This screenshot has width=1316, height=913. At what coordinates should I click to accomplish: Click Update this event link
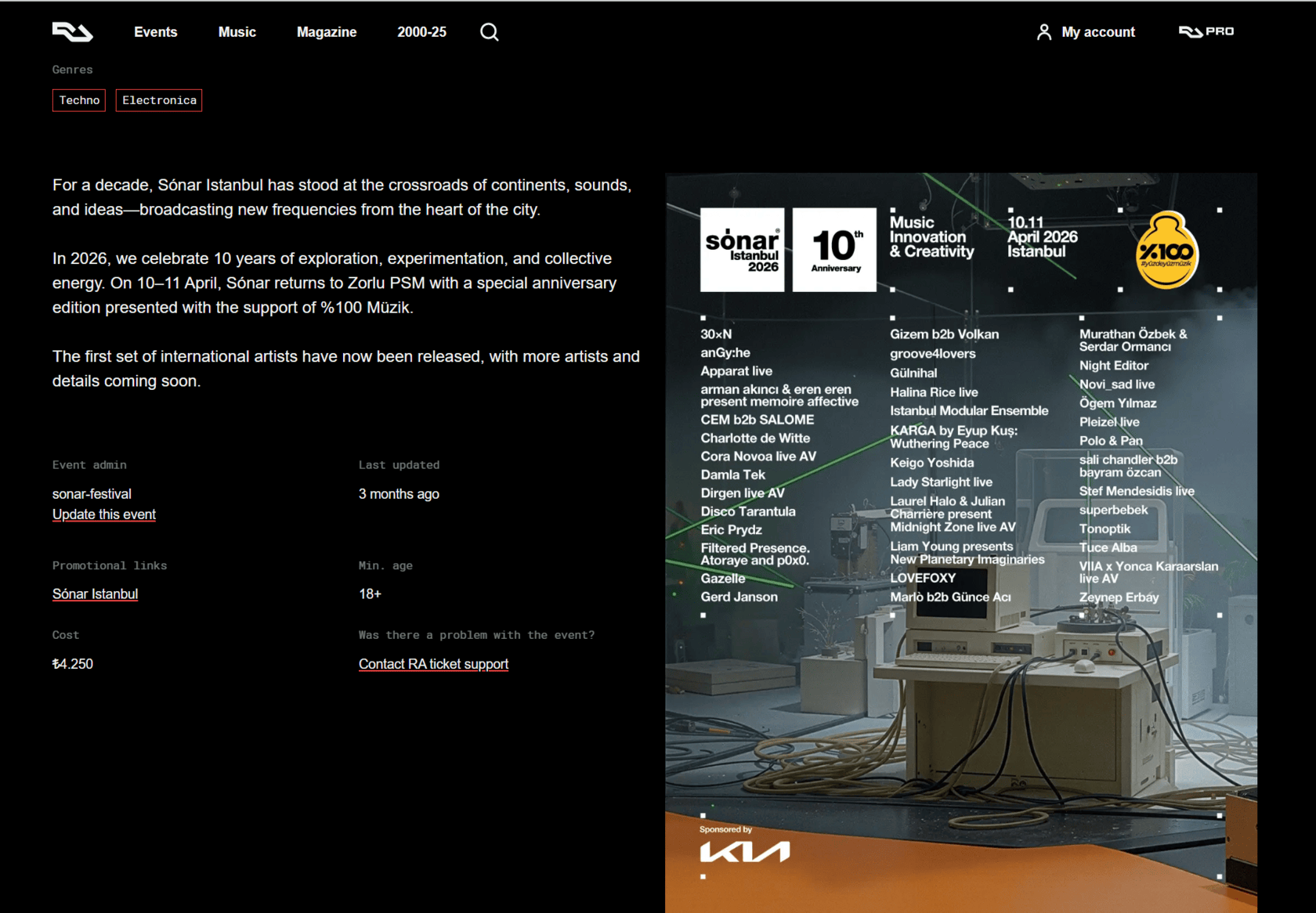point(104,514)
